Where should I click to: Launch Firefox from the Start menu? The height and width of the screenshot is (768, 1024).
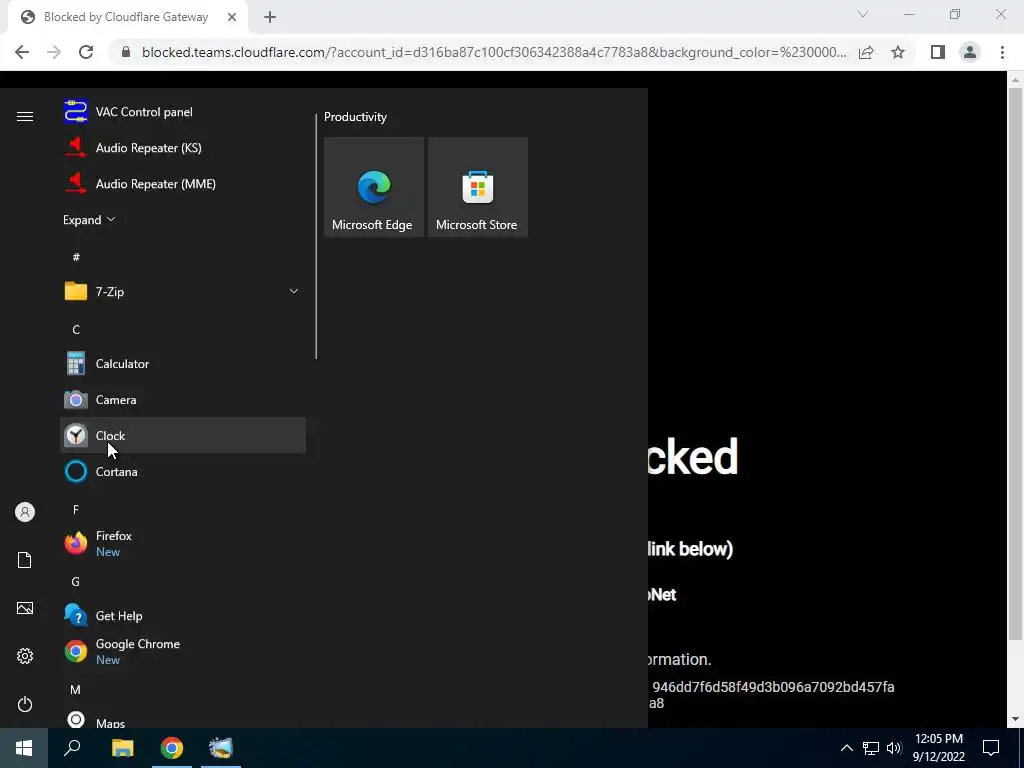[x=183, y=543]
